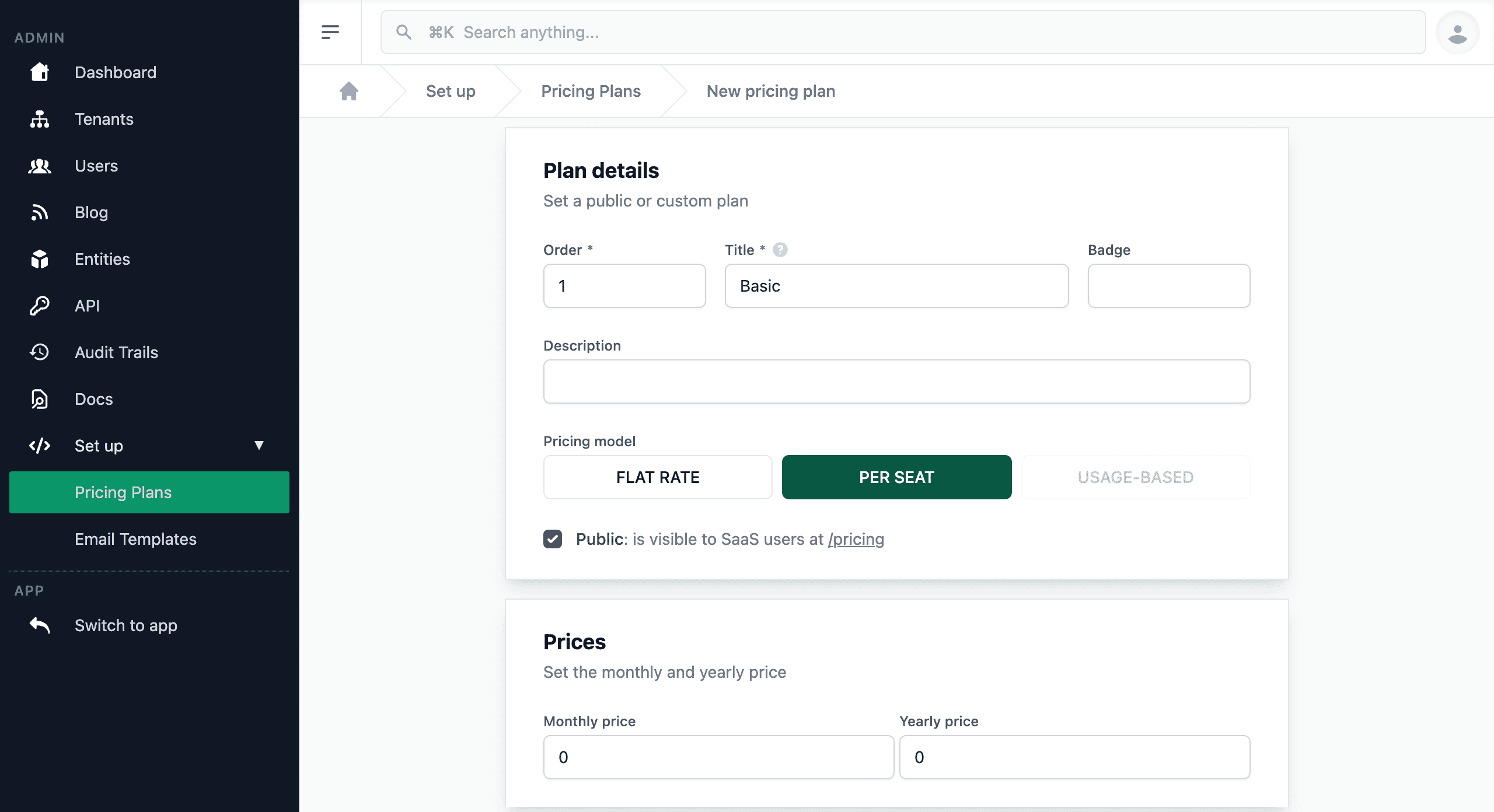
Task: Click the Users group icon
Action: [40, 166]
